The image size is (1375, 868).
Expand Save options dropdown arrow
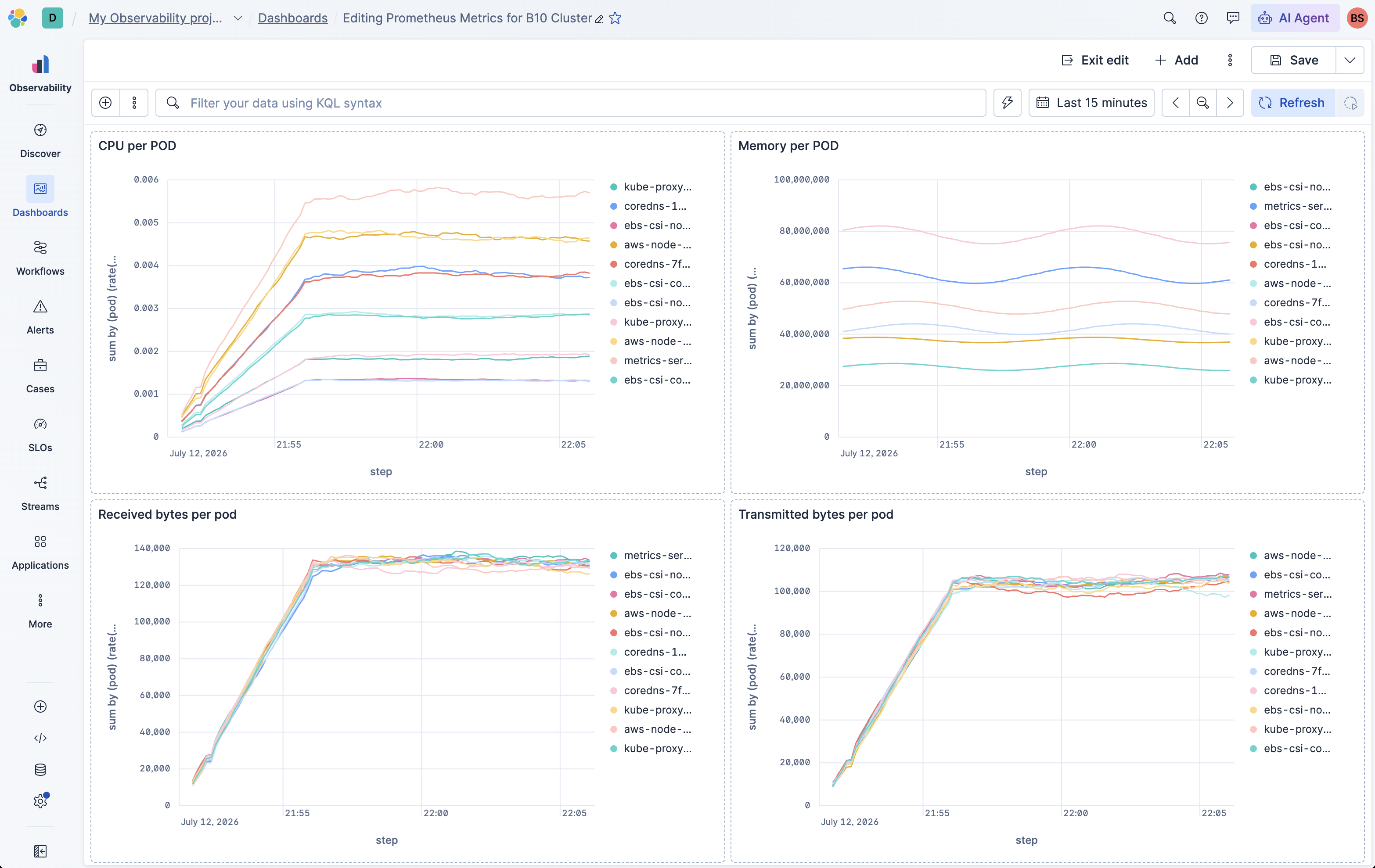pyautogui.click(x=1350, y=60)
